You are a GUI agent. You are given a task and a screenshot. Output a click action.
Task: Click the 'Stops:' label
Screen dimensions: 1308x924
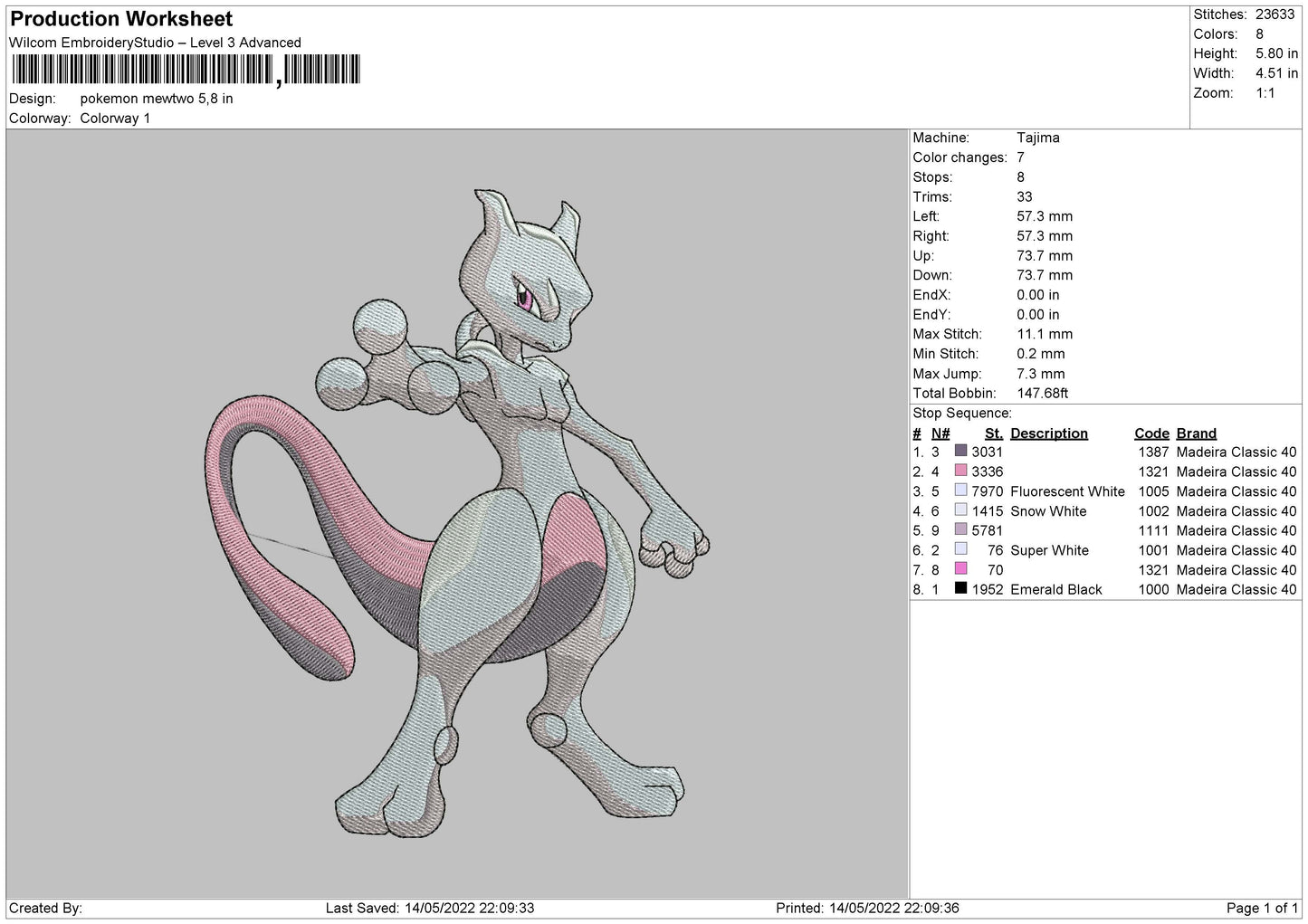[932, 177]
